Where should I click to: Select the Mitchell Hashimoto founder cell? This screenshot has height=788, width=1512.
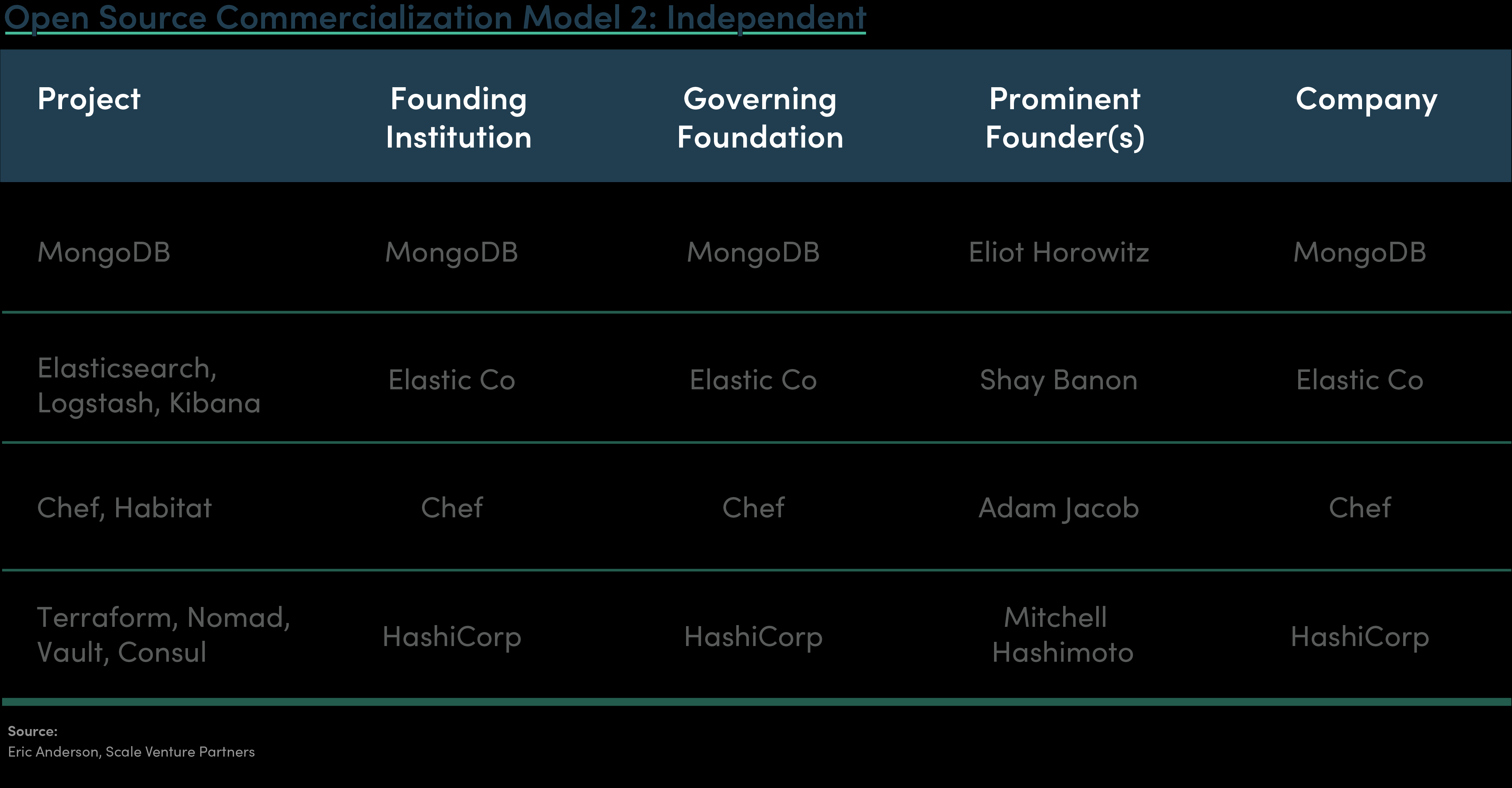point(1062,635)
